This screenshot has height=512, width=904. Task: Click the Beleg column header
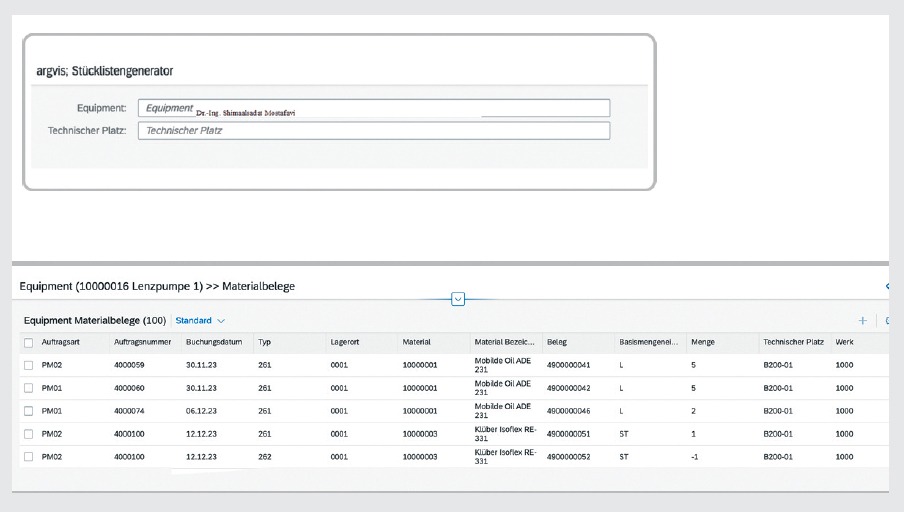pyautogui.click(x=557, y=343)
